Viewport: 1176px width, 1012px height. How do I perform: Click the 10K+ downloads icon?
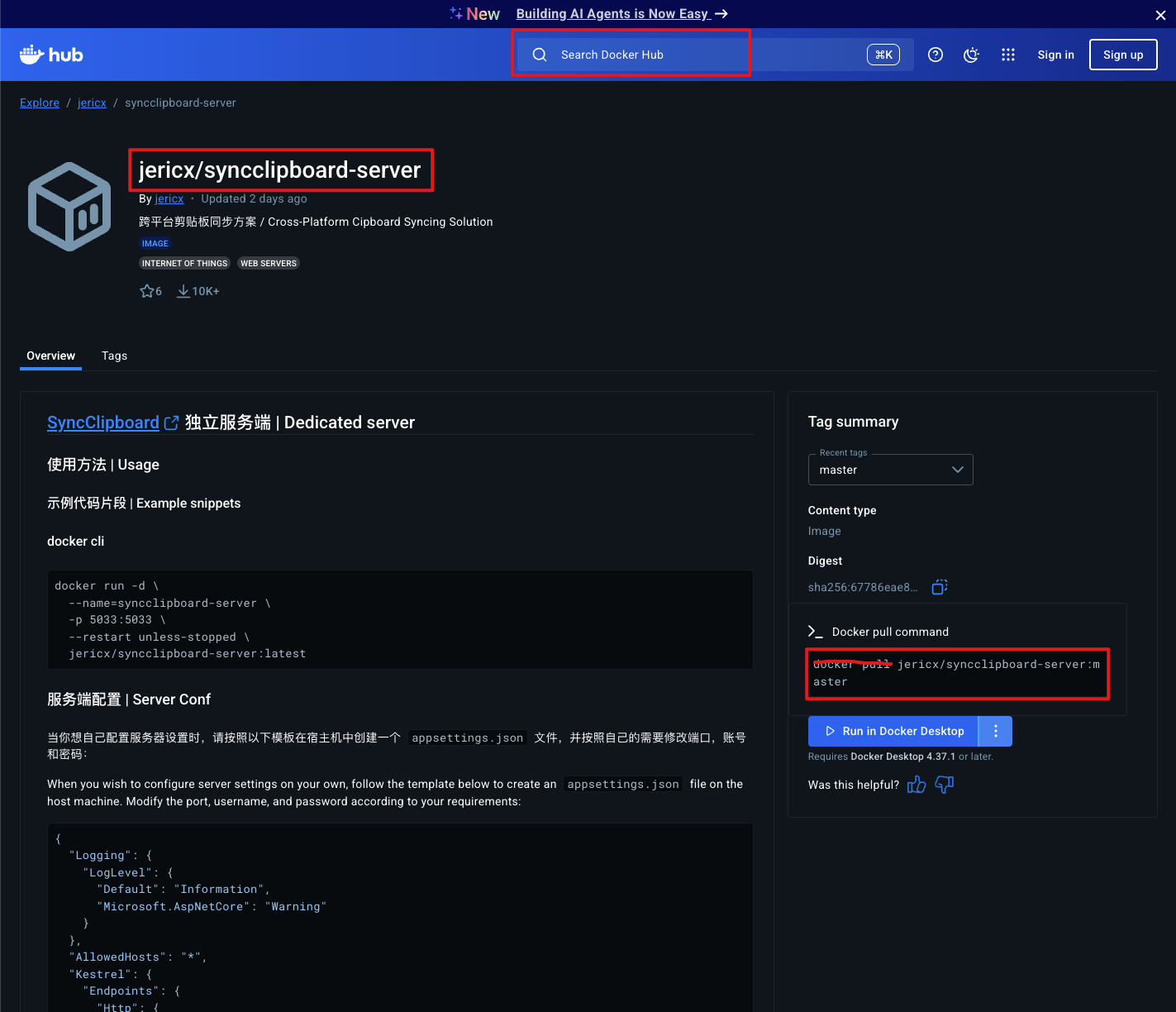click(x=183, y=291)
